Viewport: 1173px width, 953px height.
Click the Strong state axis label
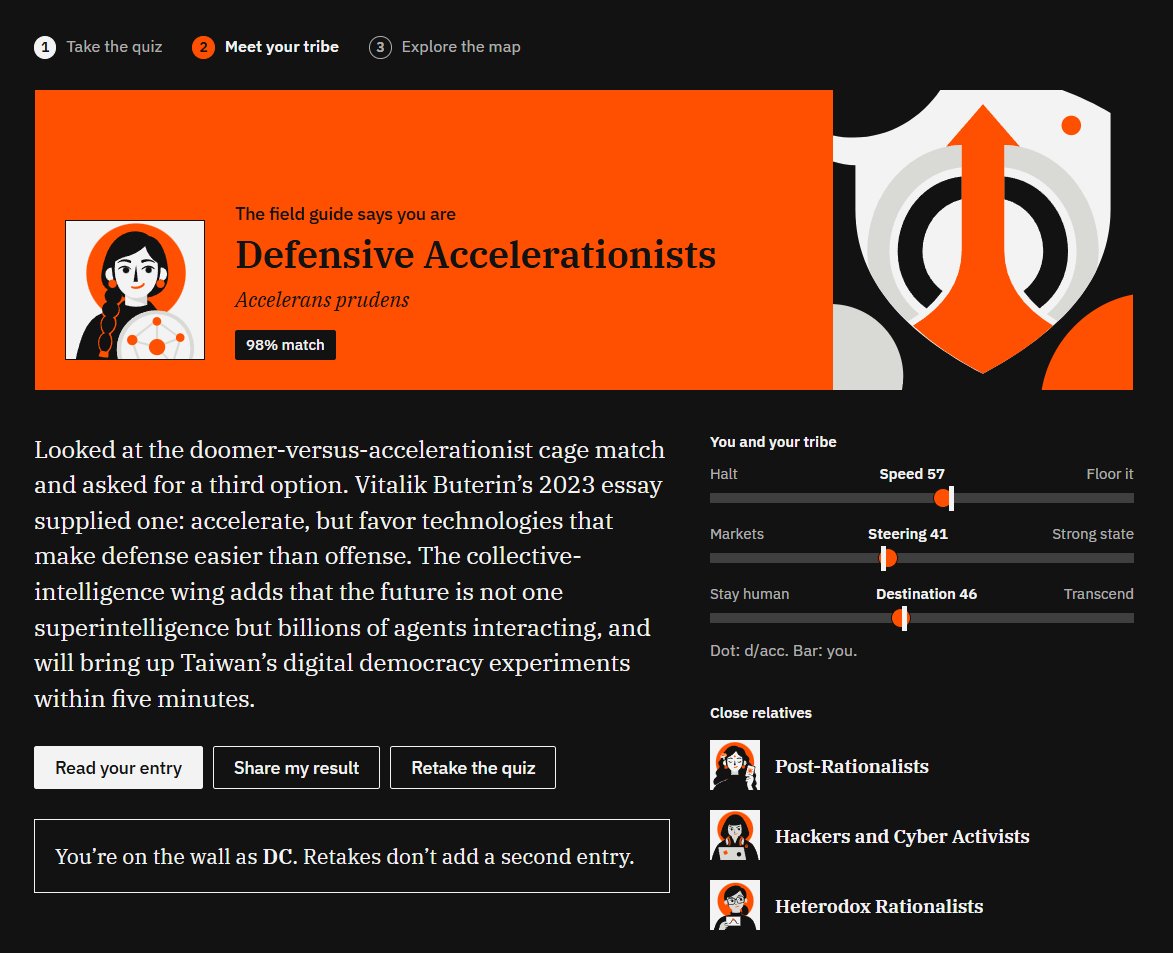[1092, 533]
